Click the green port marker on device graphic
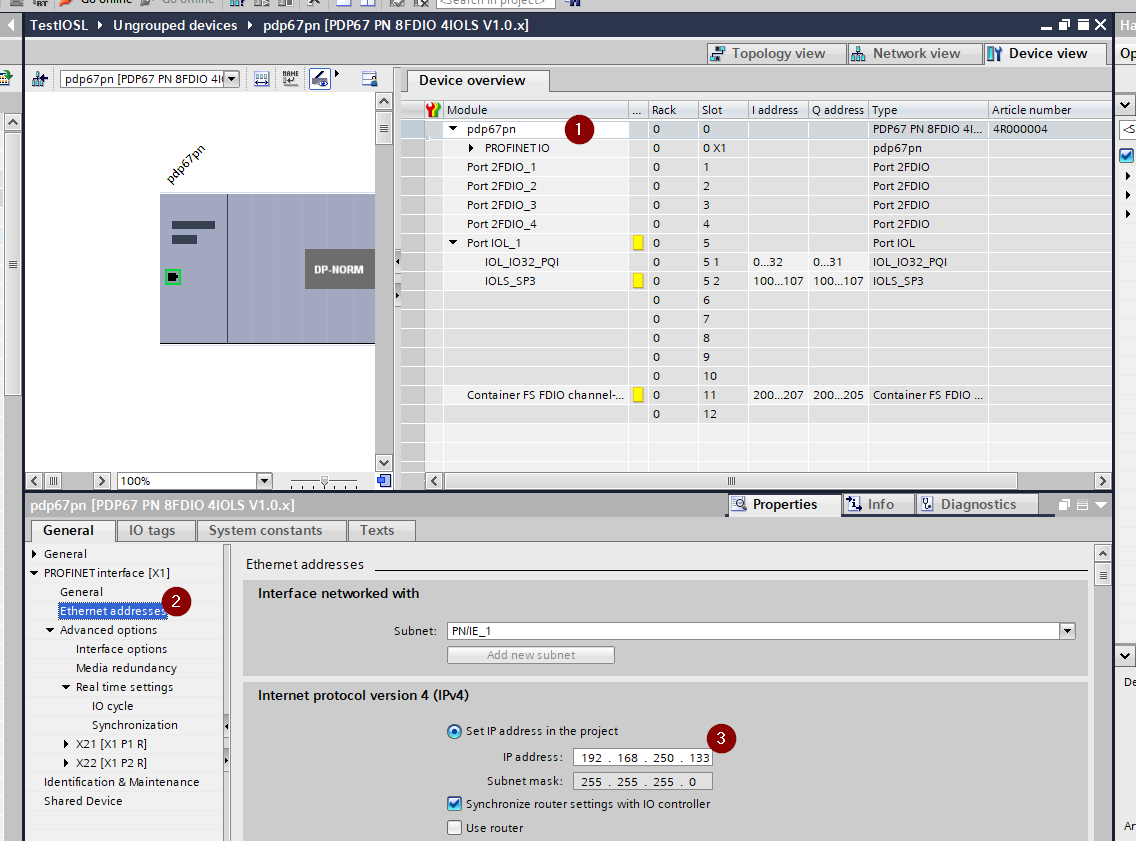The image size is (1136, 841). click(172, 277)
